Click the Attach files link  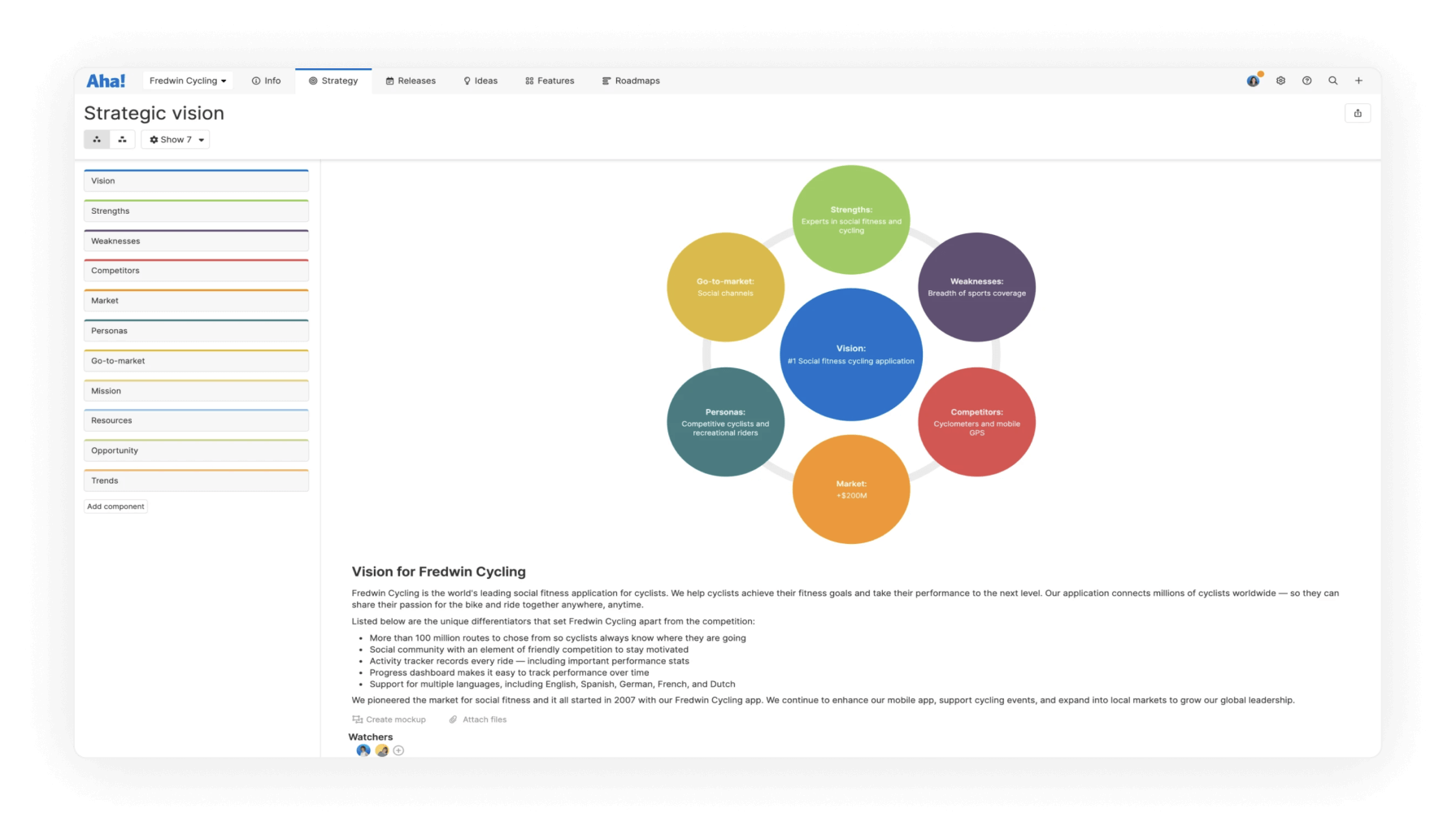pos(478,719)
